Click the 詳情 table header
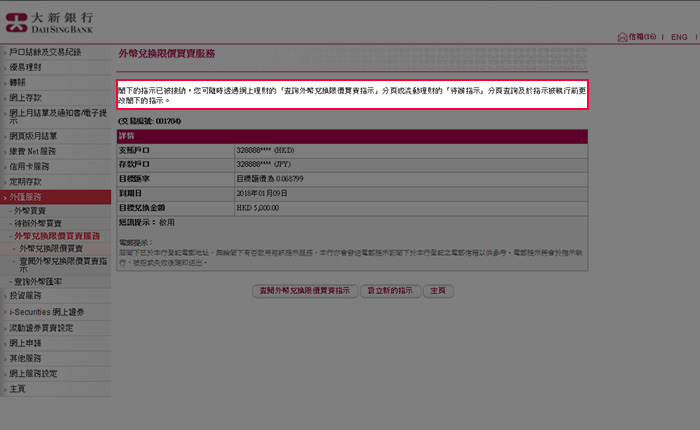 point(352,136)
